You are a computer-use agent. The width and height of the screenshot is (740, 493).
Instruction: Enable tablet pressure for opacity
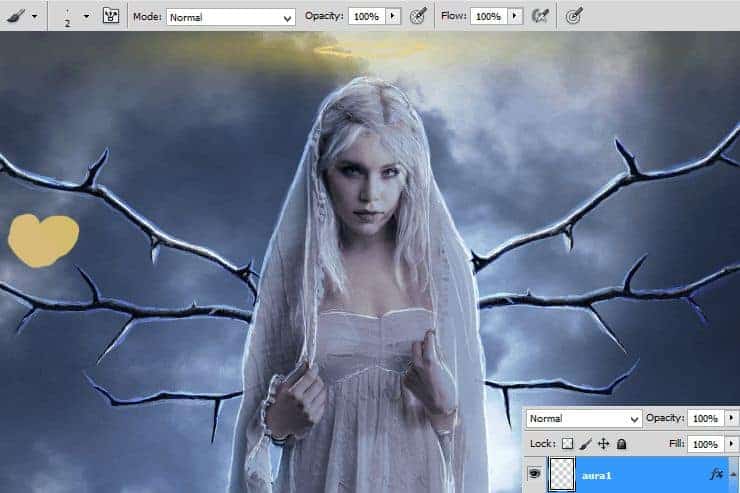point(419,16)
